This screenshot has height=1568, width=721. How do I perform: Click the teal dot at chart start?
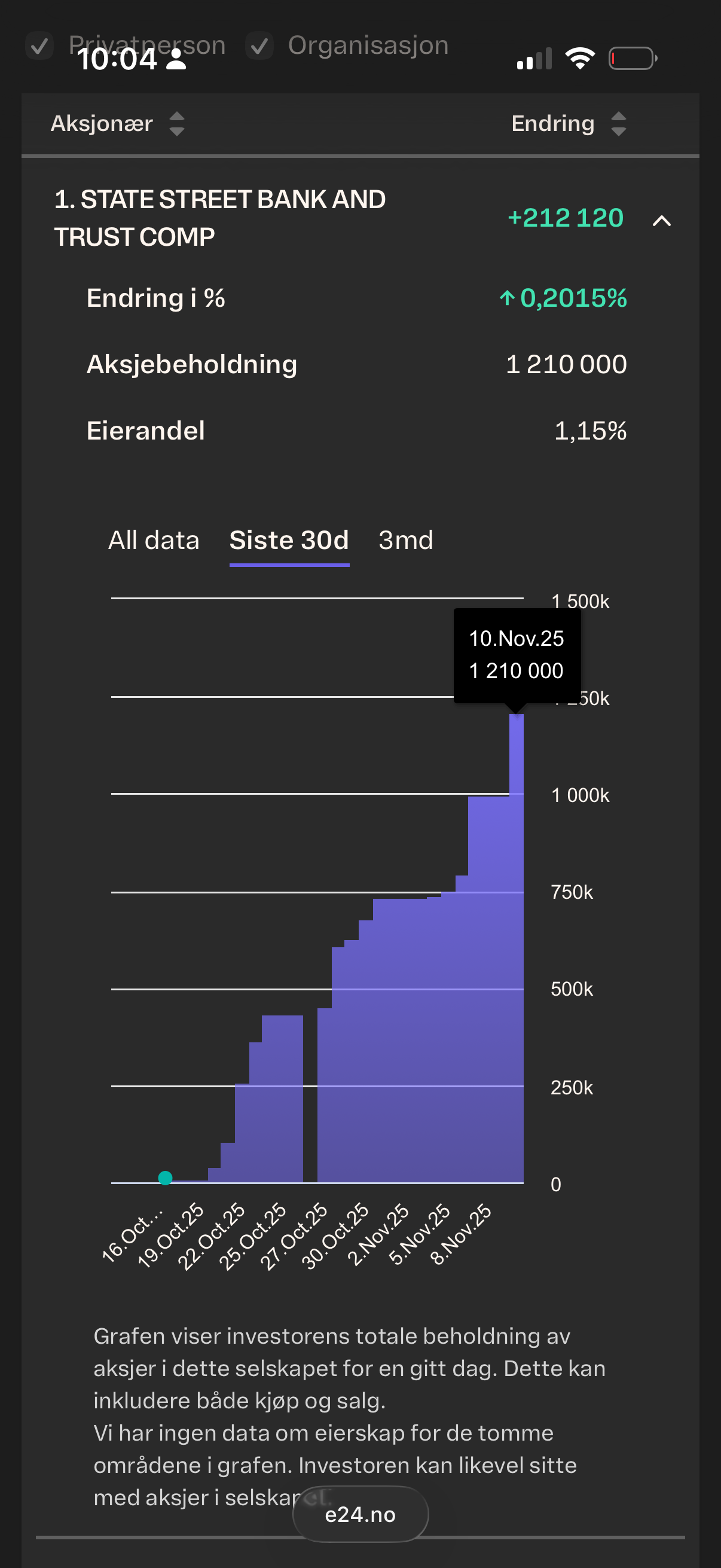pyautogui.click(x=165, y=1178)
